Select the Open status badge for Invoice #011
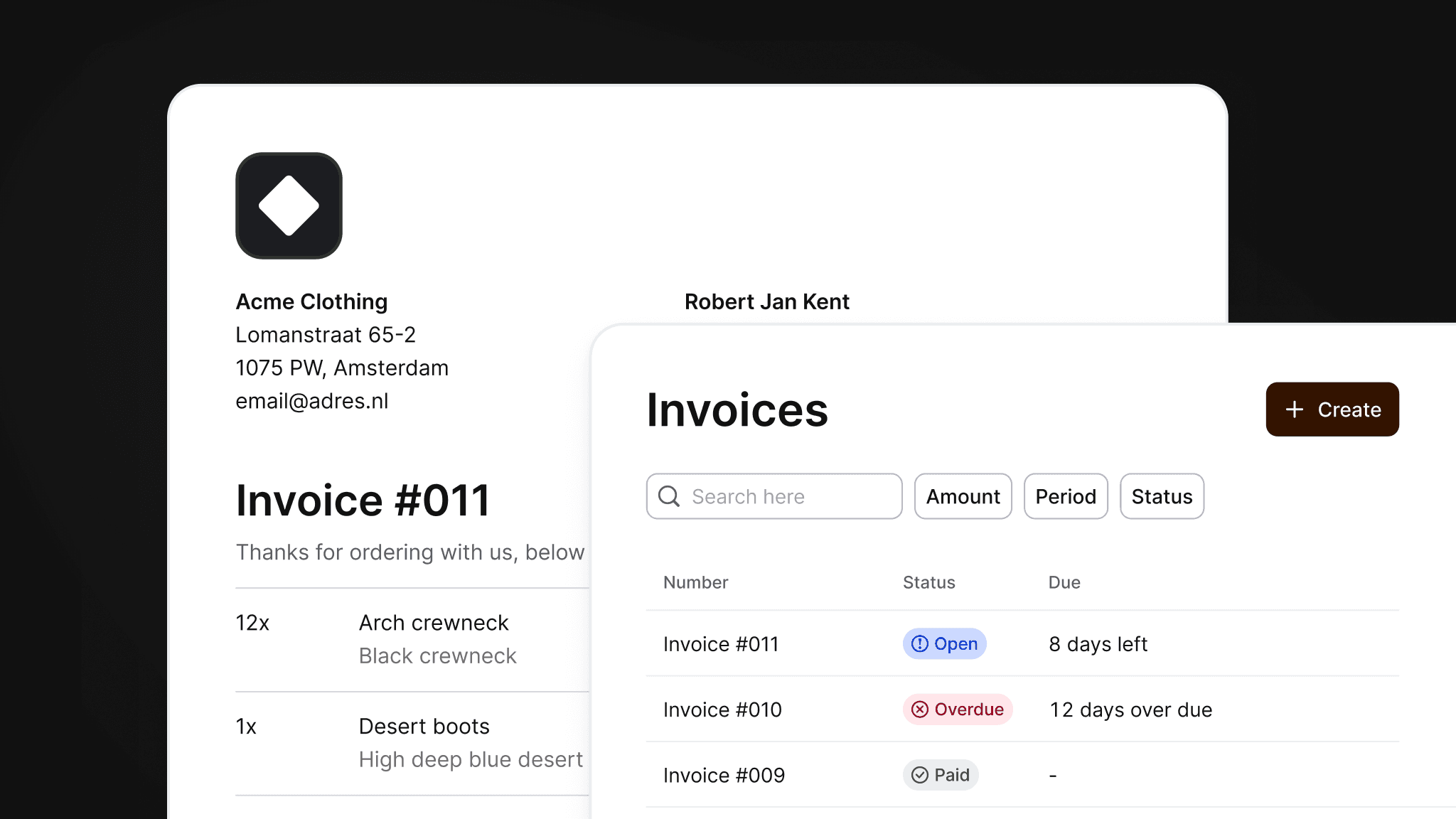1456x819 pixels. coord(944,643)
